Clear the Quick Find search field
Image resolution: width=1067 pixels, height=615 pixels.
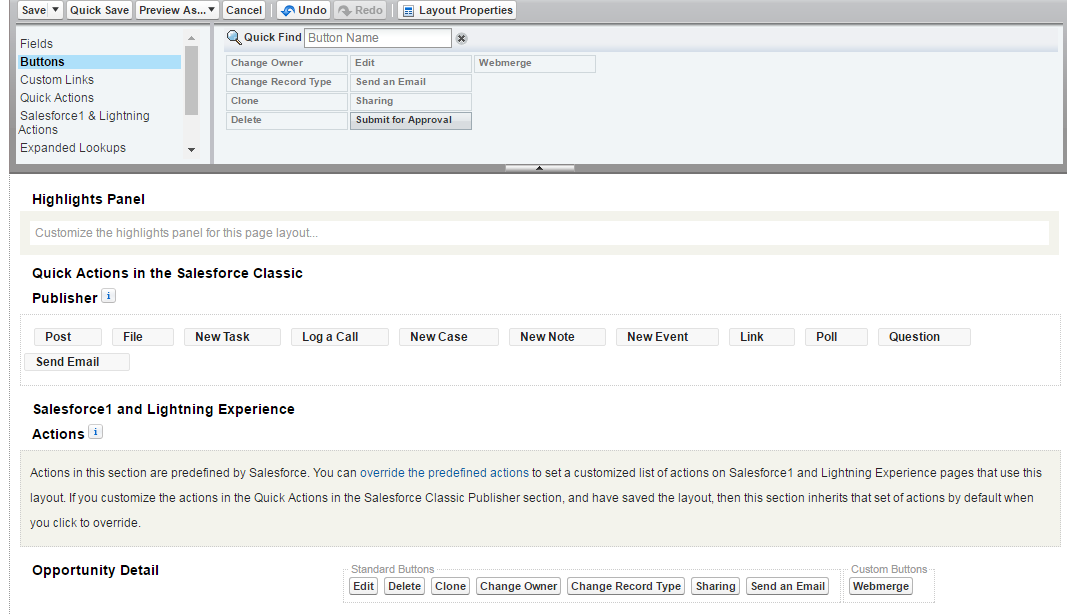coord(461,38)
